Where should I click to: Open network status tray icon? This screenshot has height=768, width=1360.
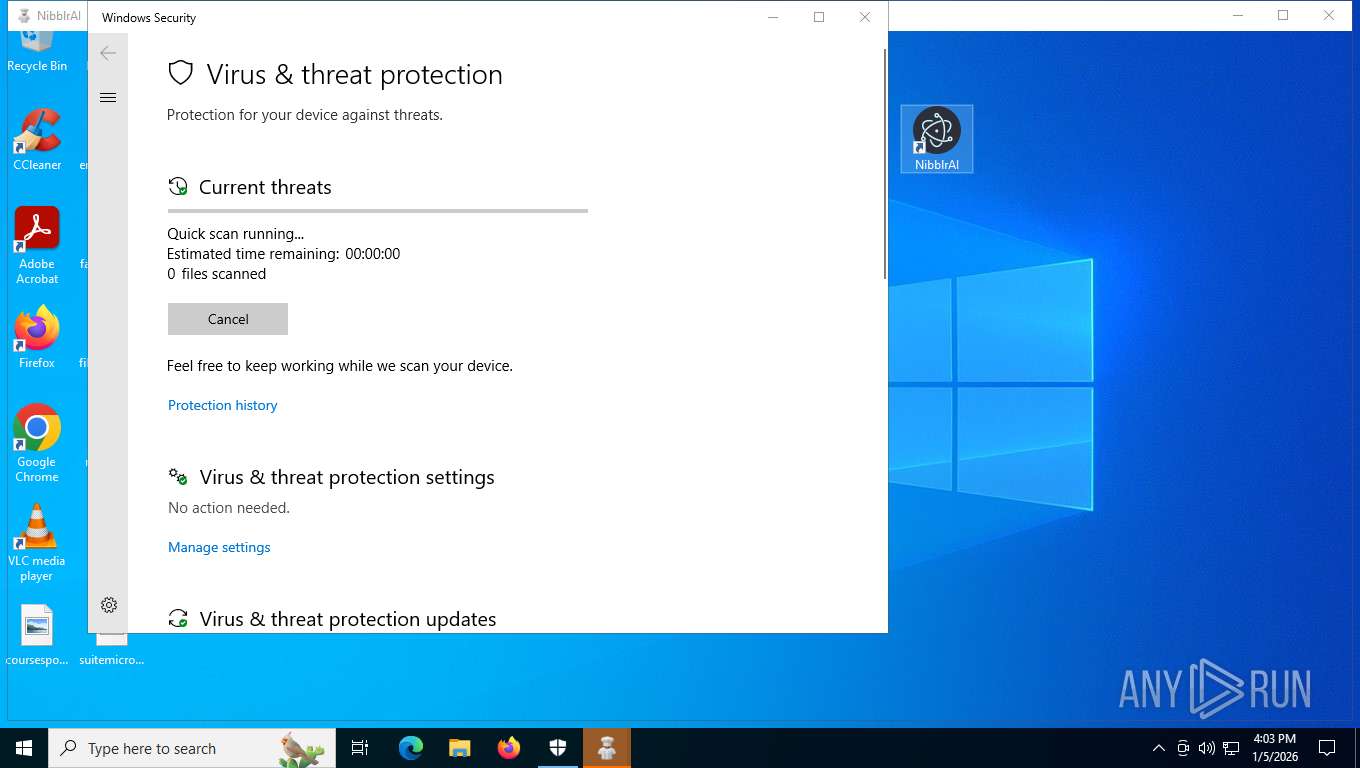point(1231,748)
